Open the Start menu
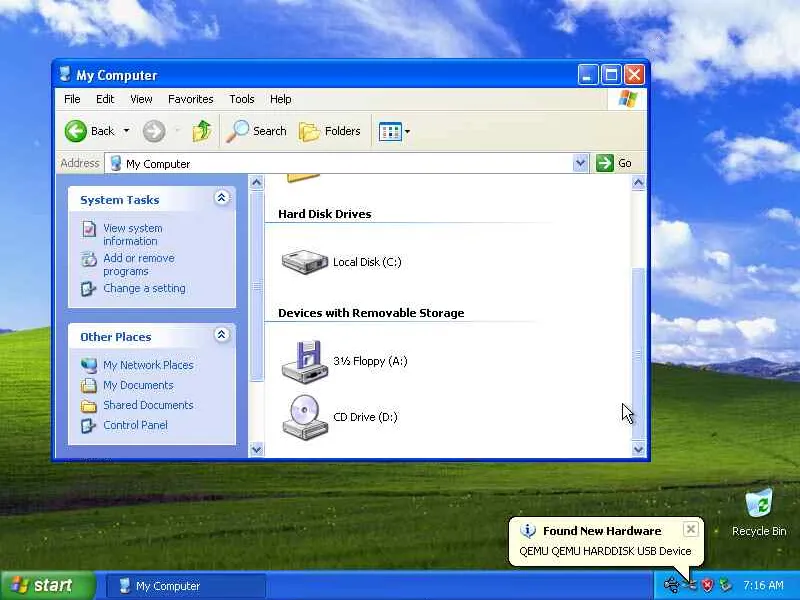This screenshot has height=600, width=800. click(47, 585)
